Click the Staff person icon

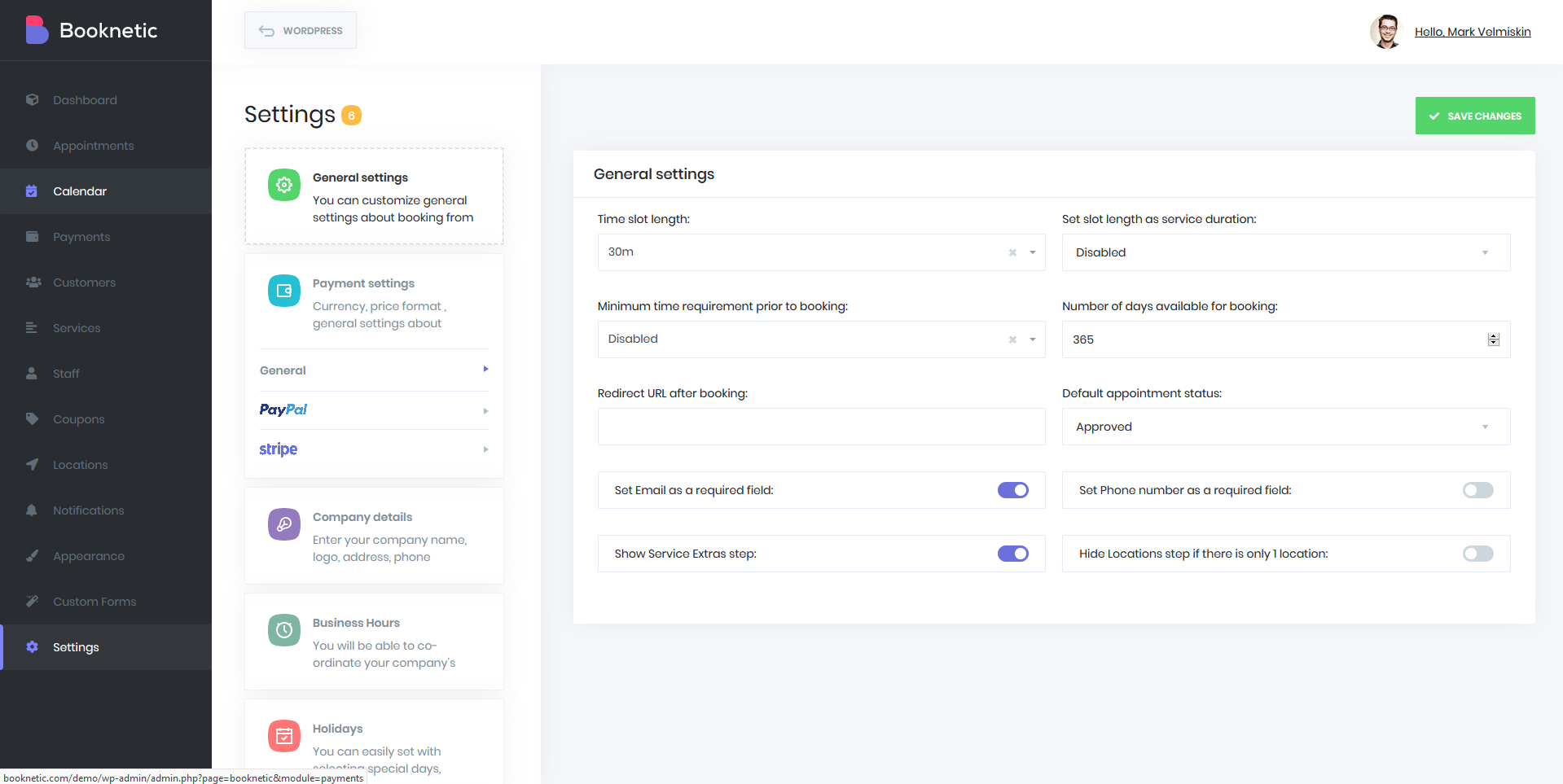32,374
